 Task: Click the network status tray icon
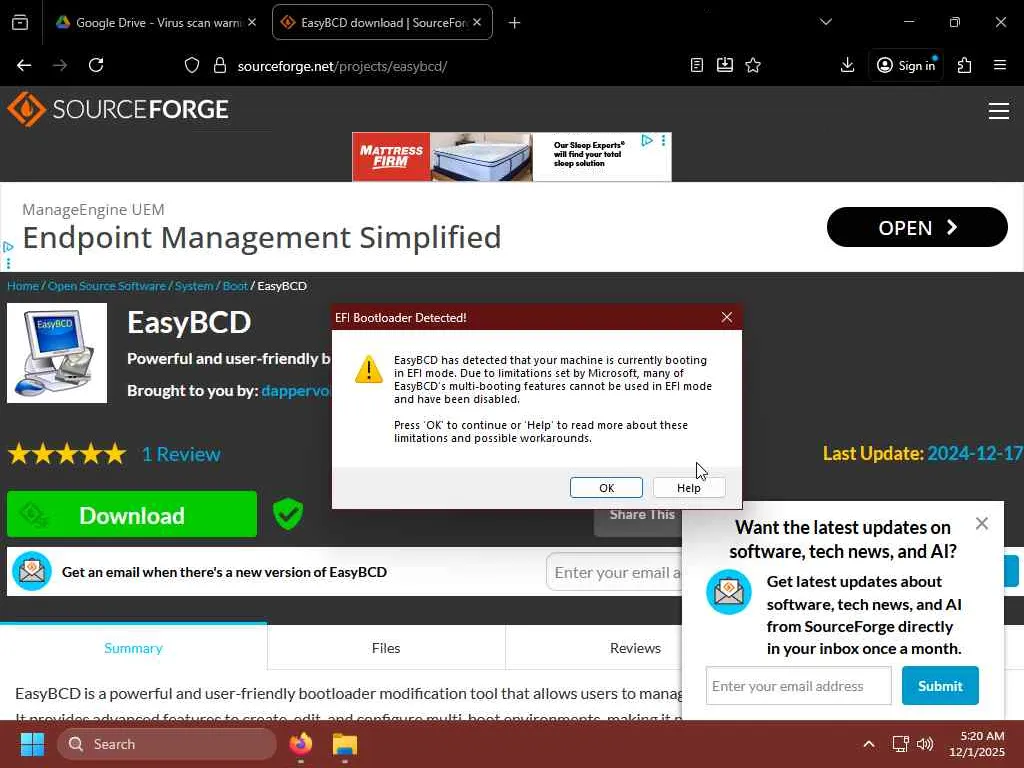(x=901, y=744)
